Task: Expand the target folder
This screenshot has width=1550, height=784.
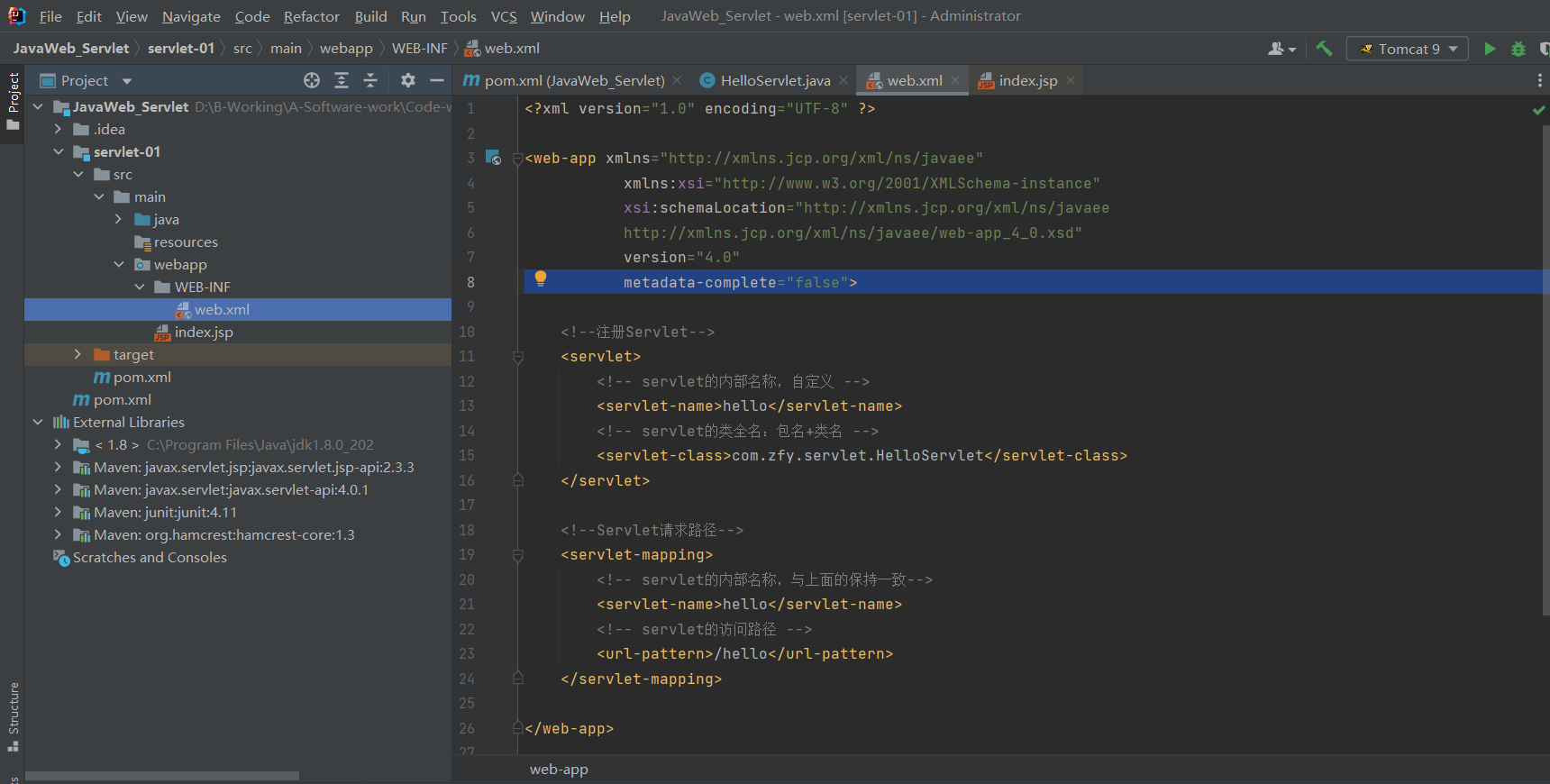Action: coord(77,354)
